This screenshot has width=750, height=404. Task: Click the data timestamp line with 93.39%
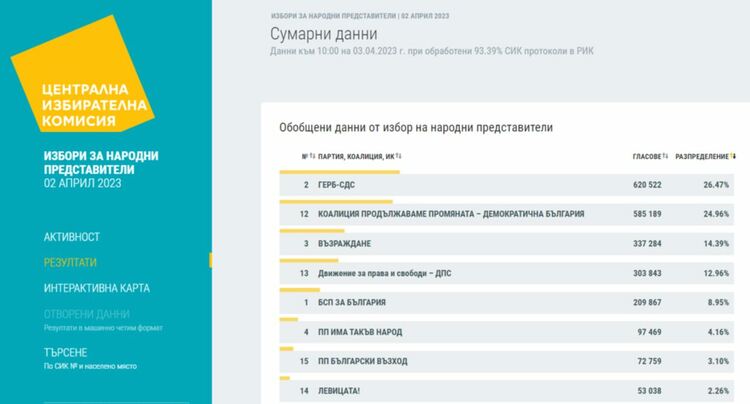pyautogui.click(x=432, y=51)
